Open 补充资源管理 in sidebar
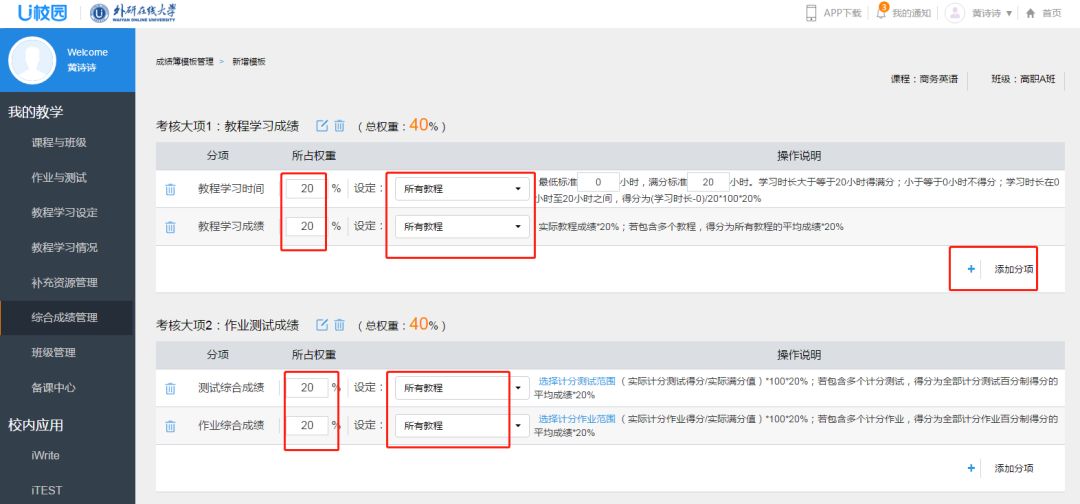Viewport: 1080px width, 504px height. 65,282
